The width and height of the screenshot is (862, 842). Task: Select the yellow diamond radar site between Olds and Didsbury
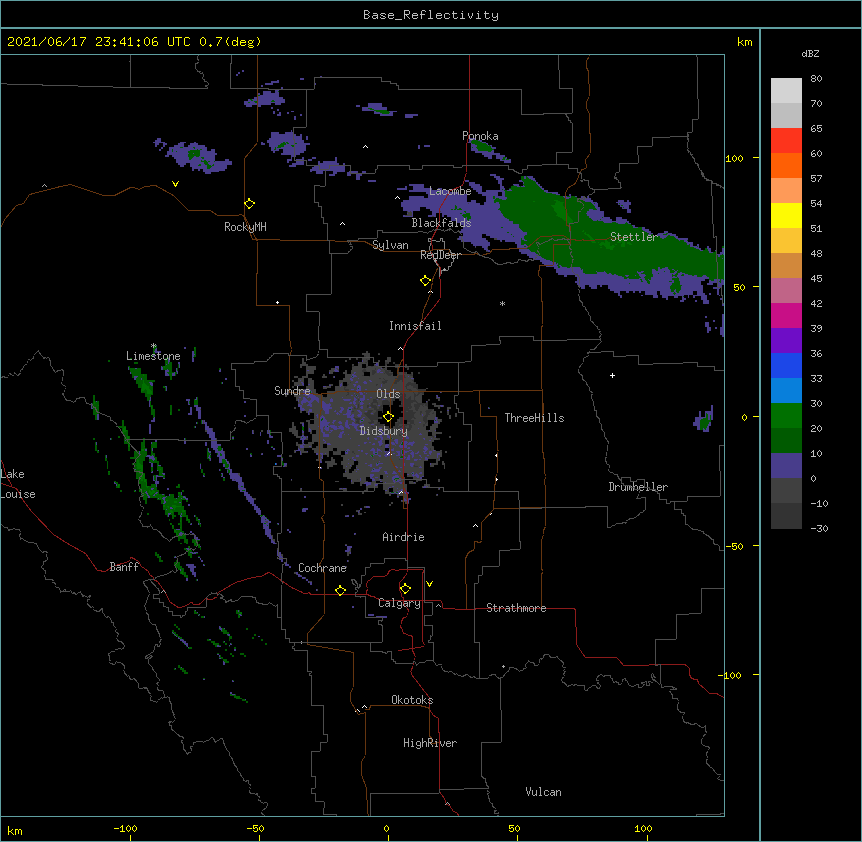[388, 417]
